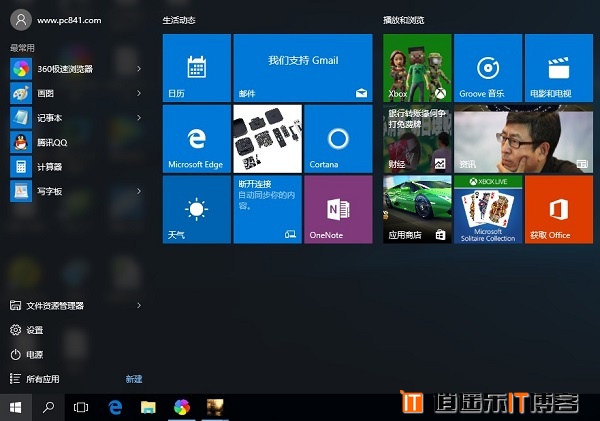Open File Explorer from the taskbar
Viewport: 600px width, 421px height.
[148, 408]
